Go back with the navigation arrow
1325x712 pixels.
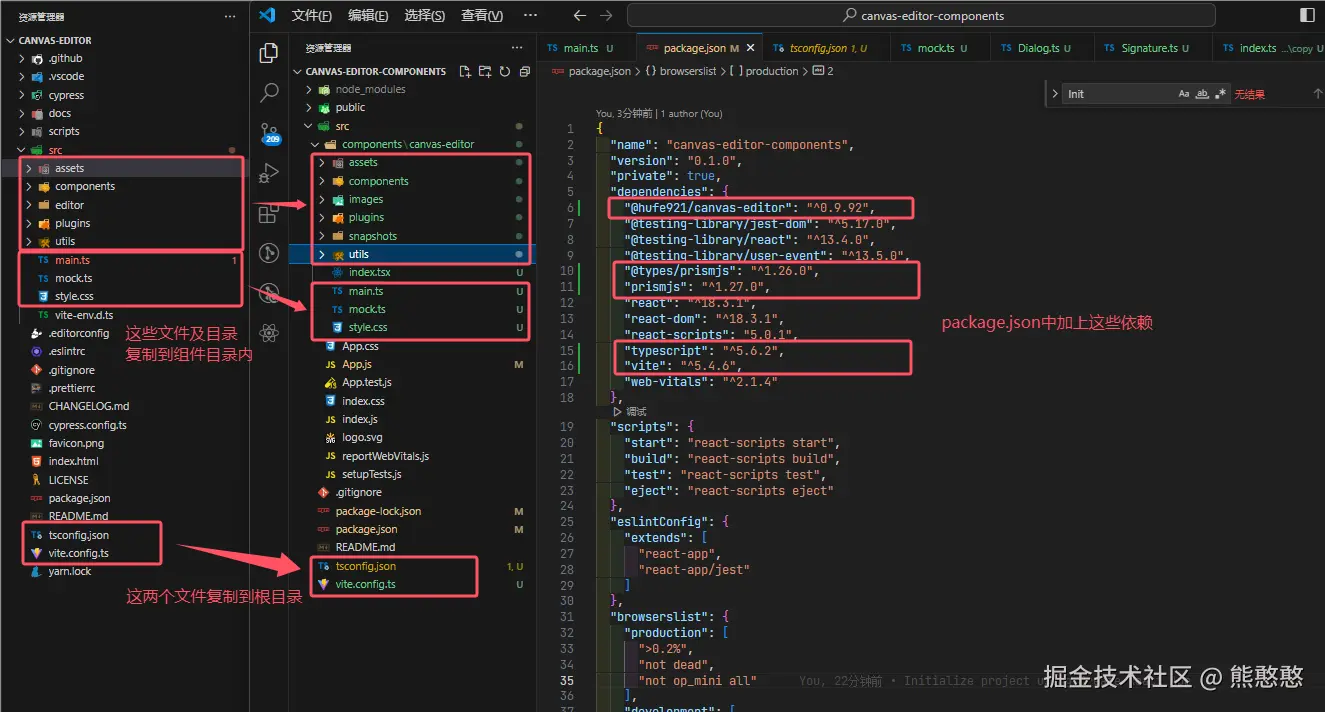pos(579,15)
